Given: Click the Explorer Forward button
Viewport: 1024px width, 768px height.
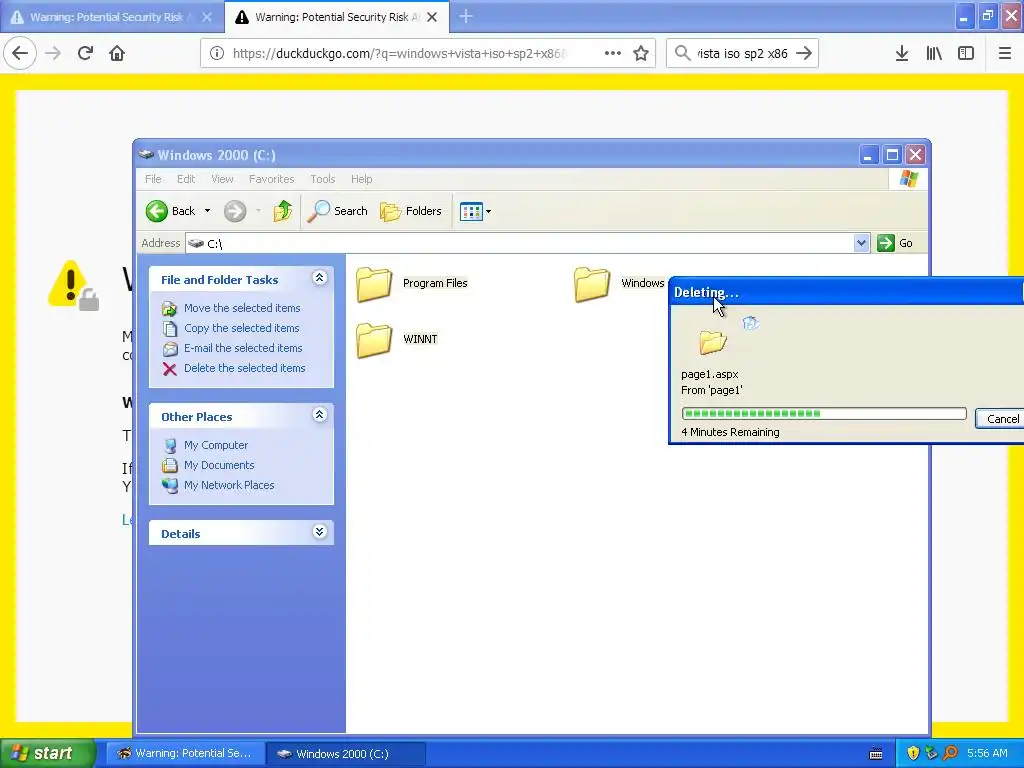Looking at the screenshot, I should (235, 211).
